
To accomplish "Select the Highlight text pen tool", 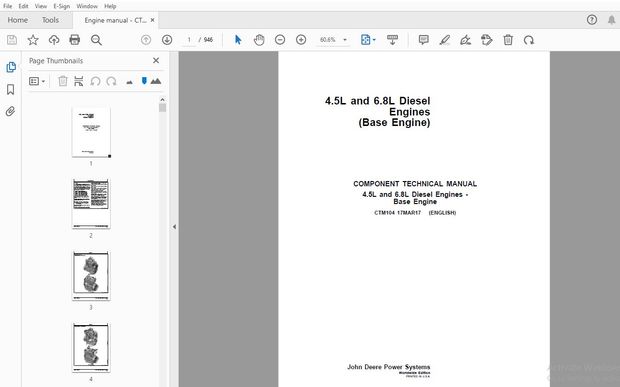I will [445, 40].
